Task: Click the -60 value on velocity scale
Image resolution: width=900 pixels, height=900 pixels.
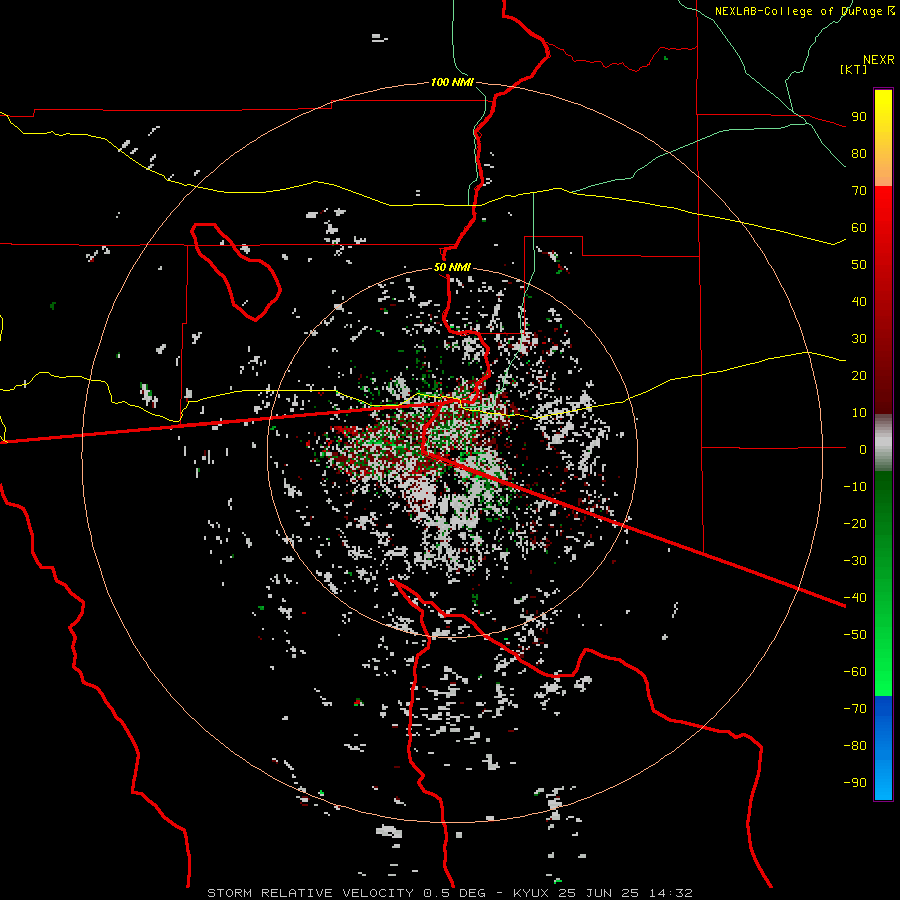Action: pos(855,672)
